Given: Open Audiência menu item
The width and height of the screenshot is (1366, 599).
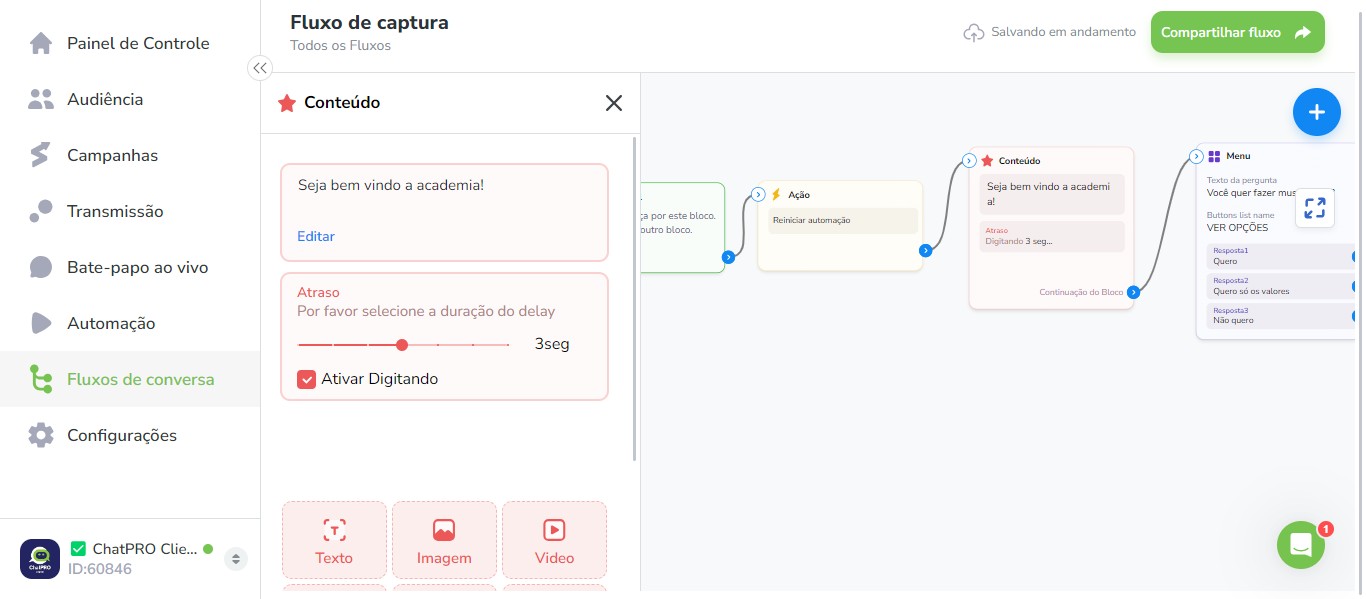Looking at the screenshot, I should (x=130, y=99).
